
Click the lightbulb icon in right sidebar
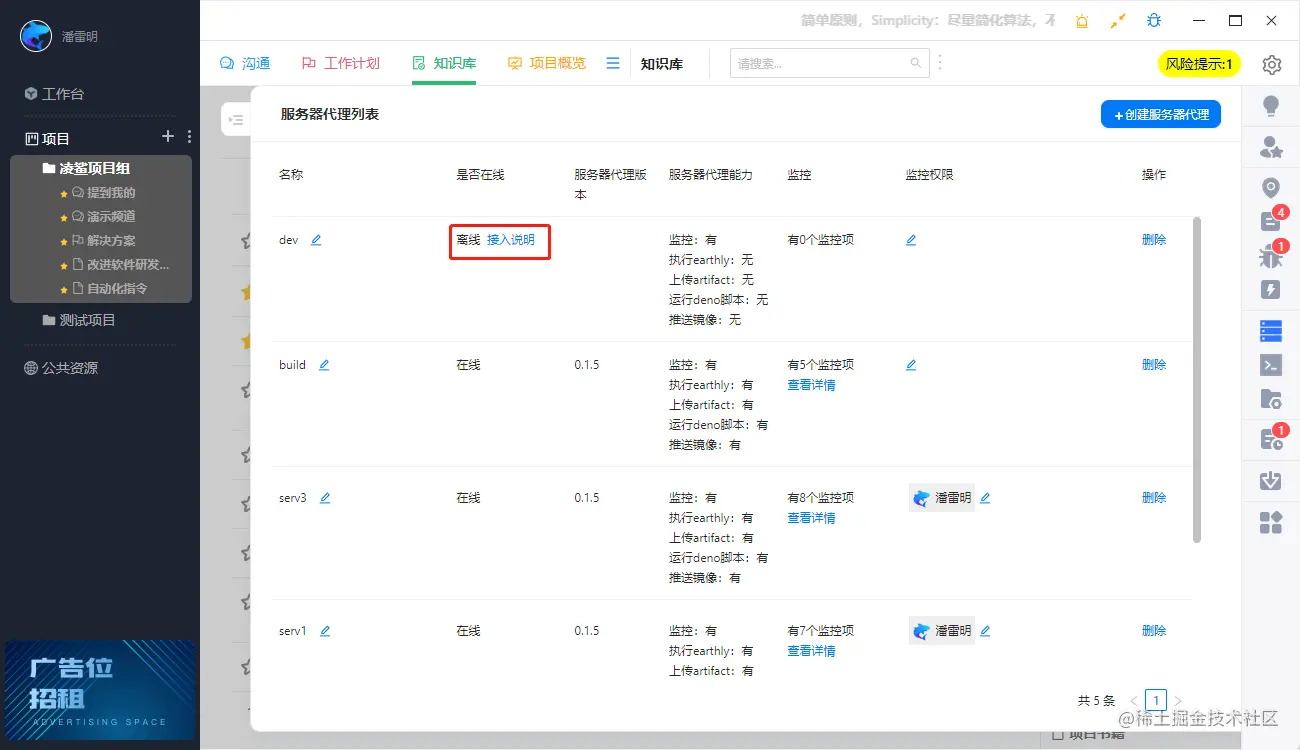(1271, 106)
